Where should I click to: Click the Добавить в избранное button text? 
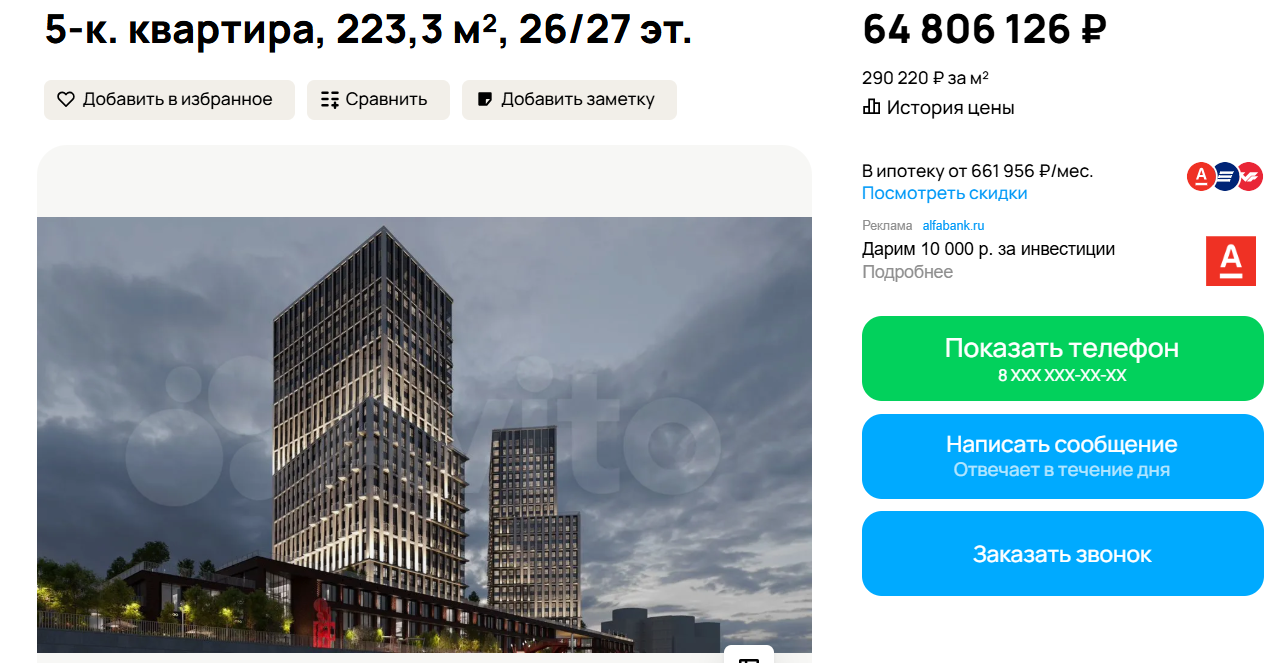[178, 100]
